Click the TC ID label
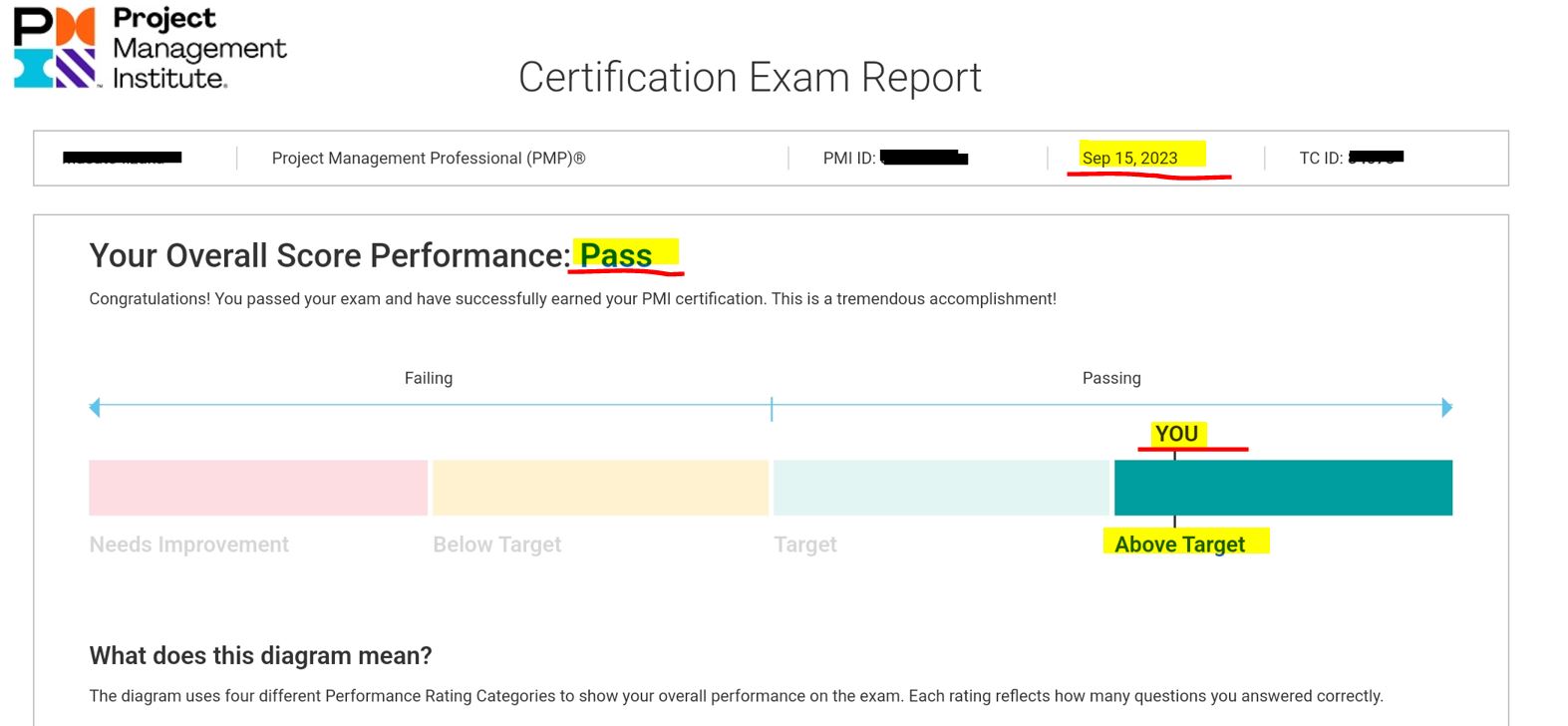Image resolution: width=1568 pixels, height=726 pixels. coord(1321,158)
